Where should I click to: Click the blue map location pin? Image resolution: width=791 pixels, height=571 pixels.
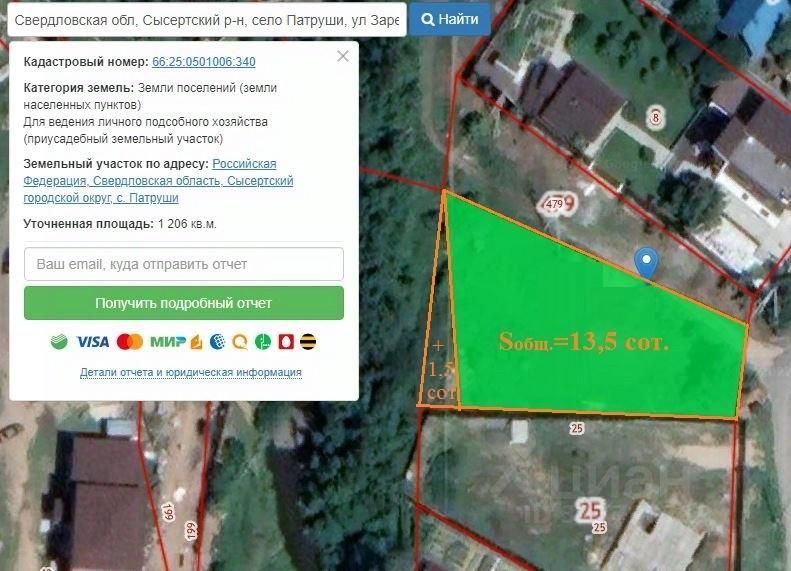click(646, 262)
